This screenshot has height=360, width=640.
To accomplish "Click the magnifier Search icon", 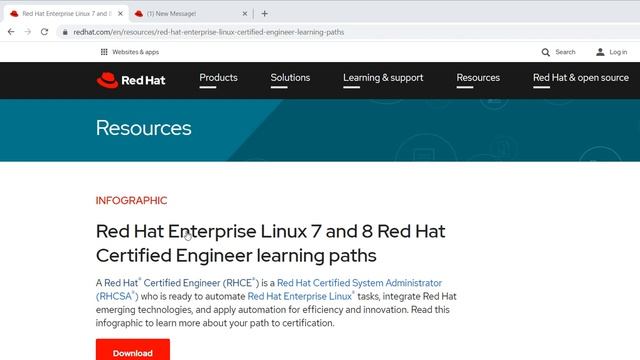I will 546,52.
